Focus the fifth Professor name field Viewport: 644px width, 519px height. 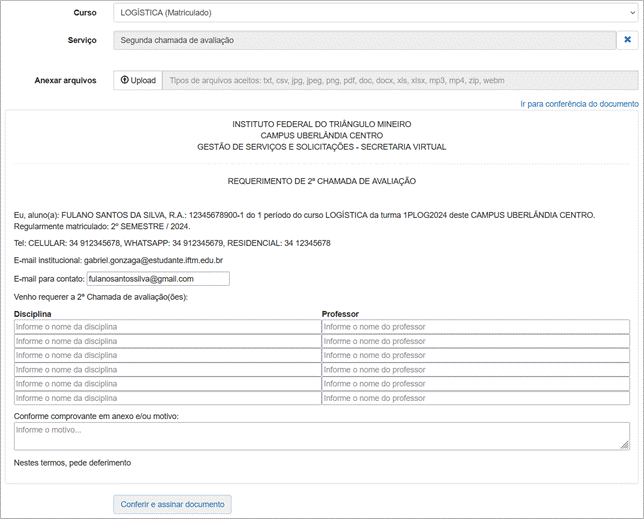(476, 384)
